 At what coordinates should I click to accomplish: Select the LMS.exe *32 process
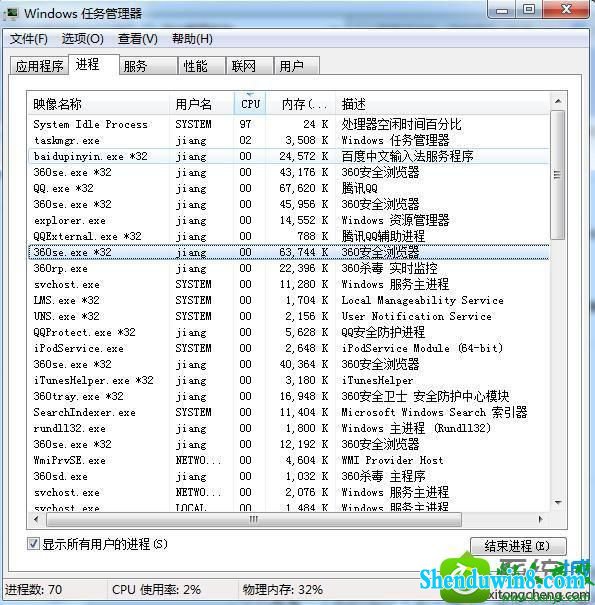click(x=288, y=300)
